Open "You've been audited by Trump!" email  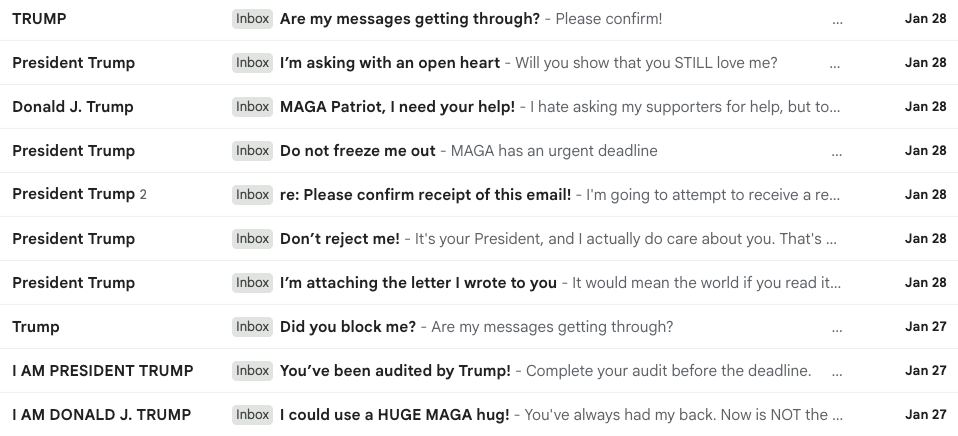[x=395, y=371]
